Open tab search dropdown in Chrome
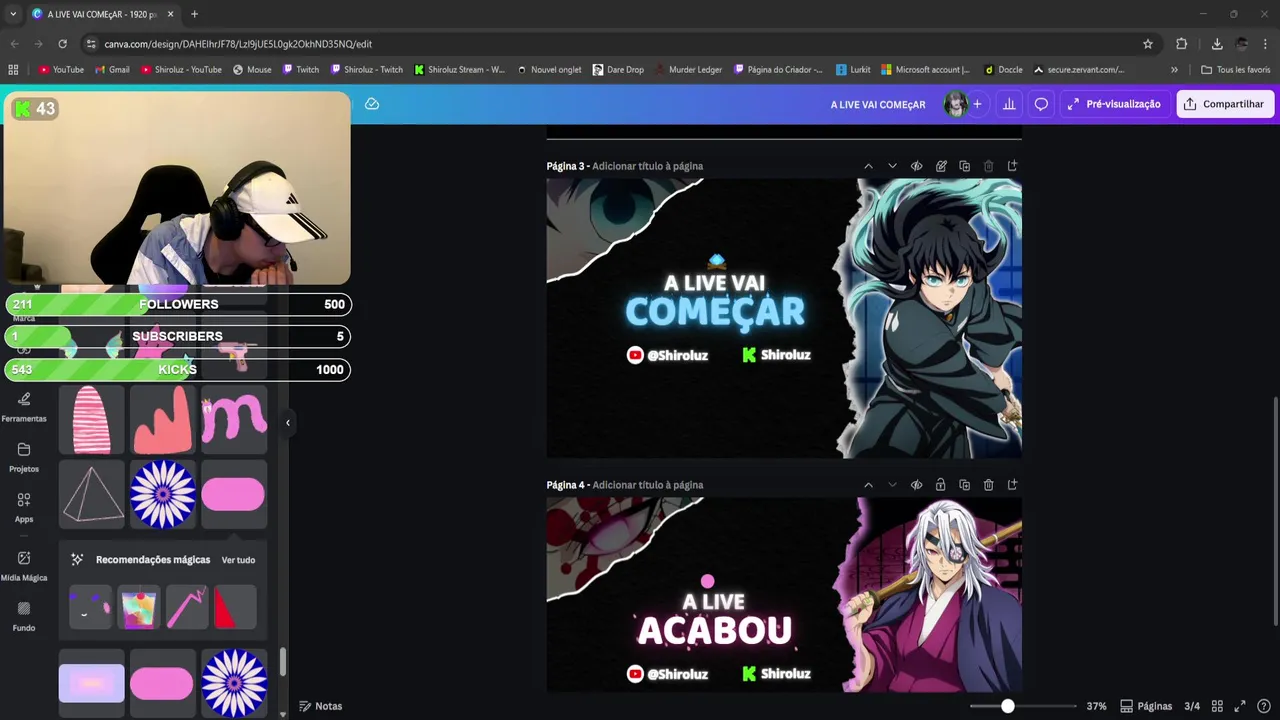Image resolution: width=1280 pixels, height=720 pixels. (x=13, y=14)
